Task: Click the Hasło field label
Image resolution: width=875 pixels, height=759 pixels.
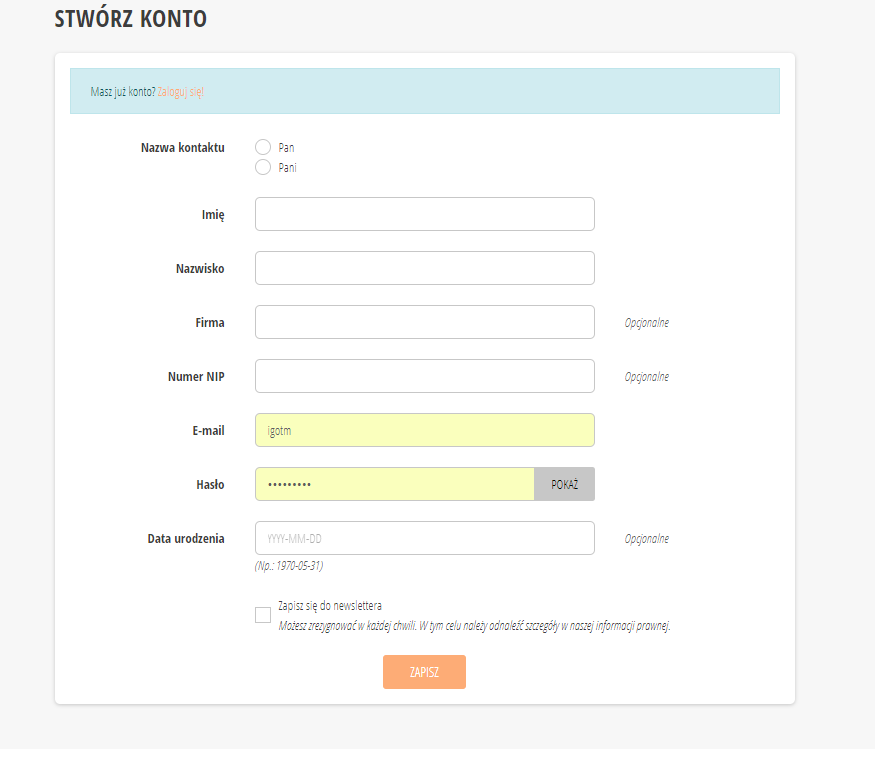Action: point(208,485)
